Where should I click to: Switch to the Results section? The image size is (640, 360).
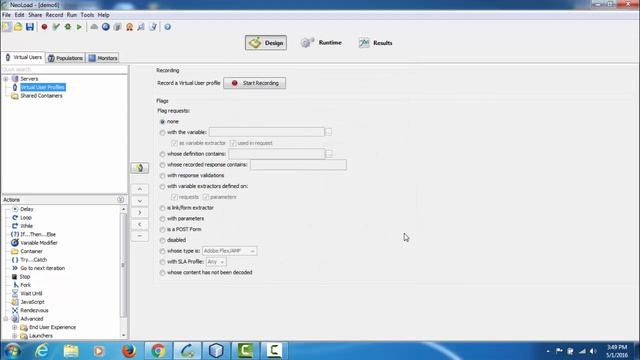(375, 43)
